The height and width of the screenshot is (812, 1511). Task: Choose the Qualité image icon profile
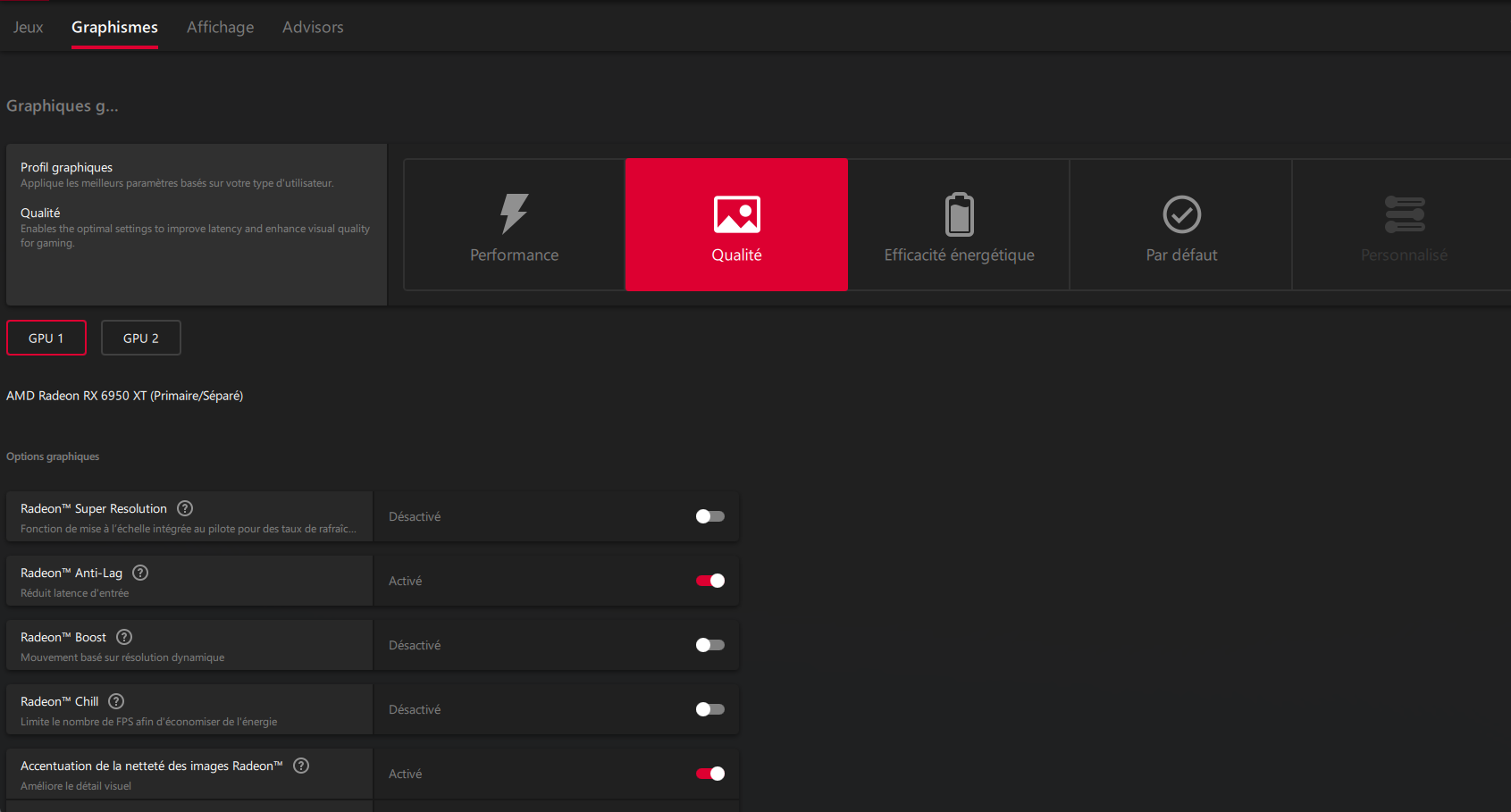click(736, 225)
